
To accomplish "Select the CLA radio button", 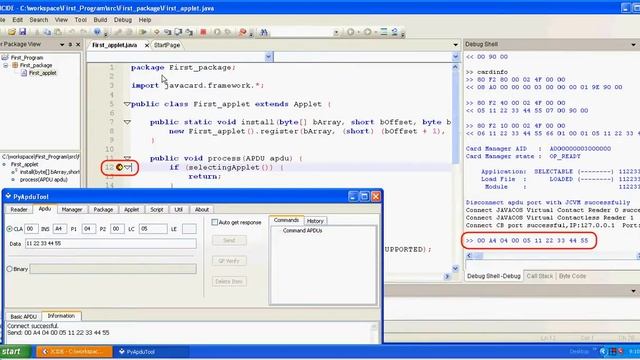I will [x=9, y=229].
